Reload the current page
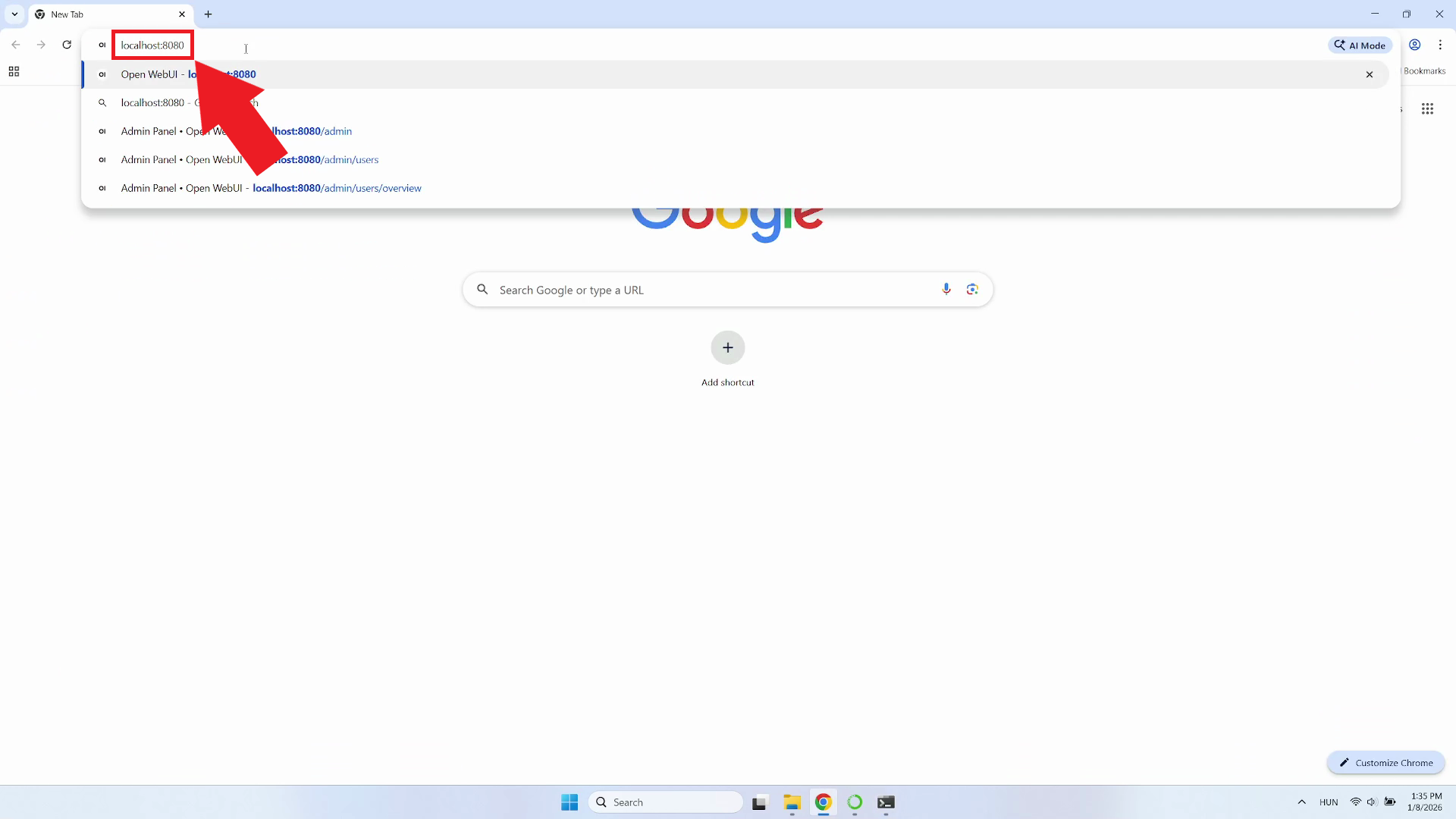 [67, 45]
